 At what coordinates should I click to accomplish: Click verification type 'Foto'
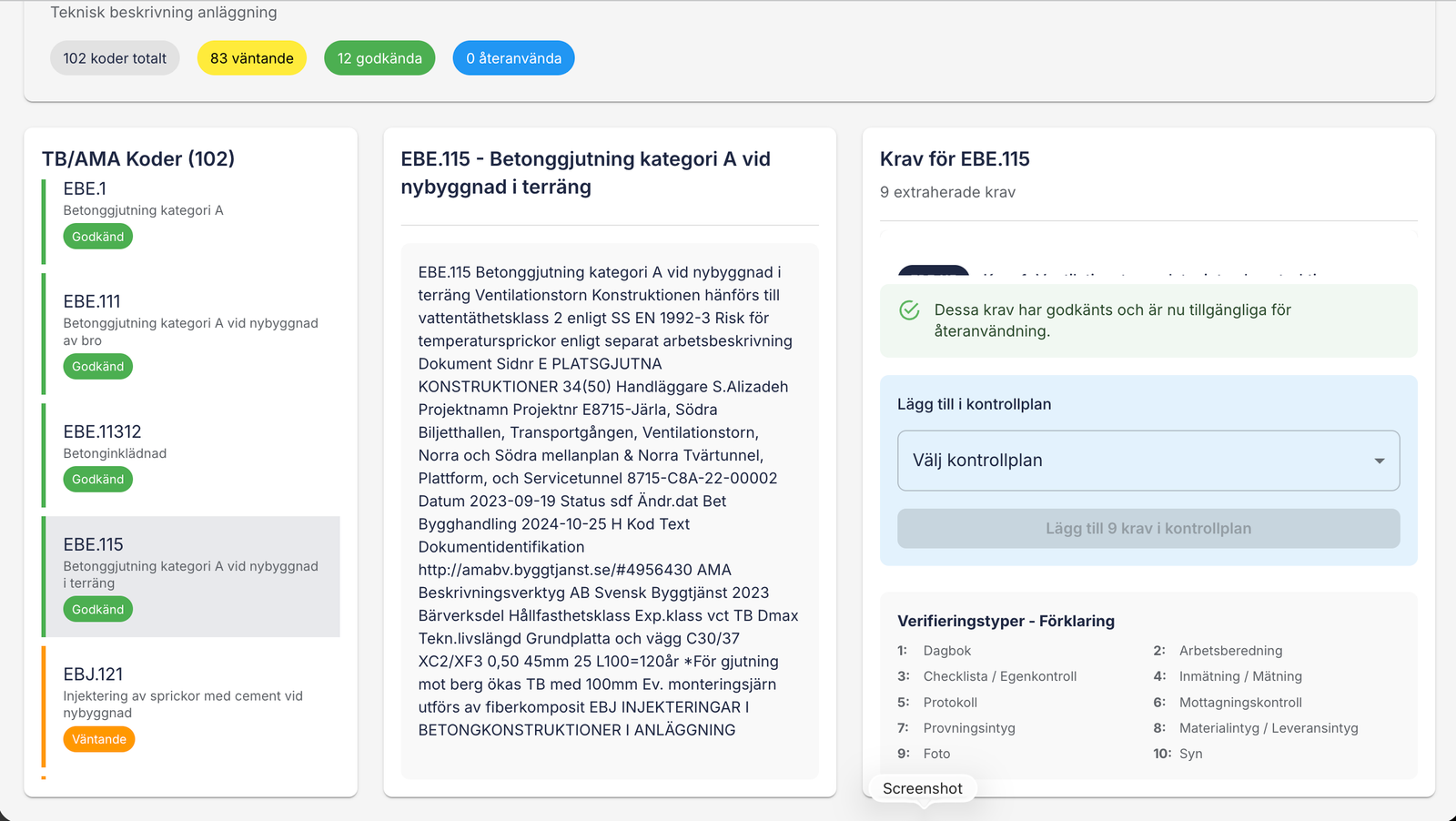[936, 754]
